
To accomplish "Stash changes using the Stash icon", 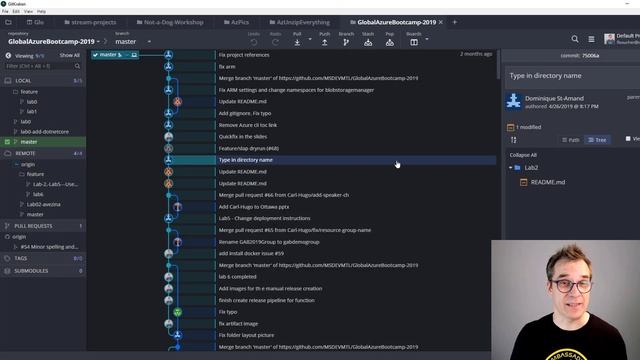I will [368, 42].
